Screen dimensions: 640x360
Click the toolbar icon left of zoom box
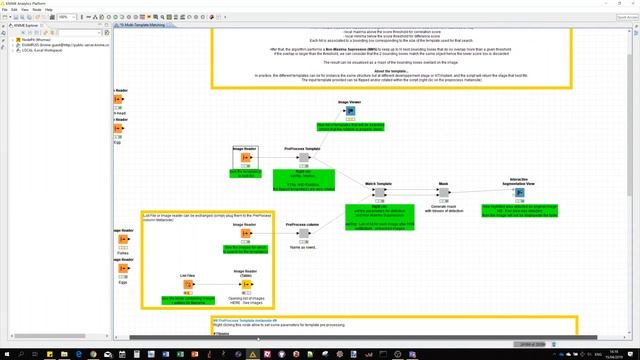click(x=52, y=17)
